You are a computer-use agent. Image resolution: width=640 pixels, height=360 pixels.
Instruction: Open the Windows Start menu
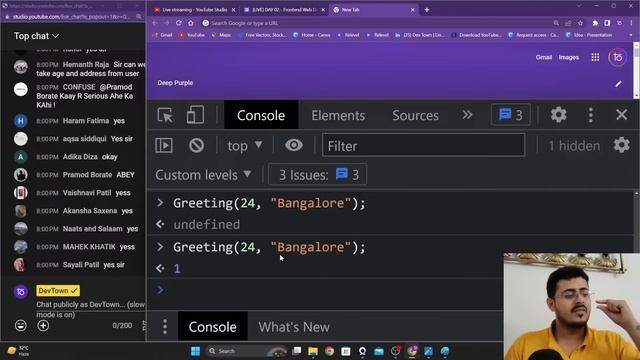[196, 351]
